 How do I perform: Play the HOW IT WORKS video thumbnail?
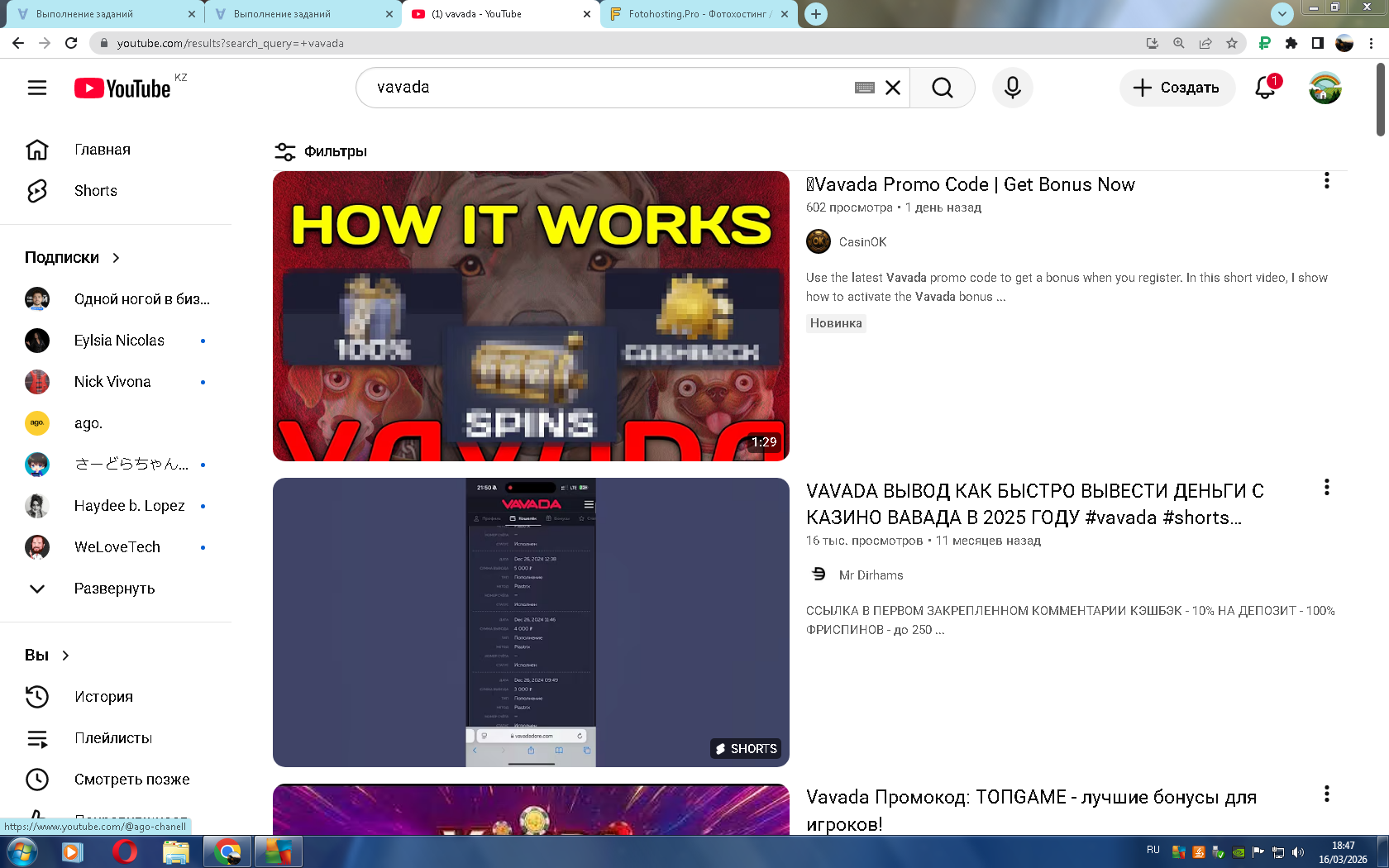click(x=531, y=316)
